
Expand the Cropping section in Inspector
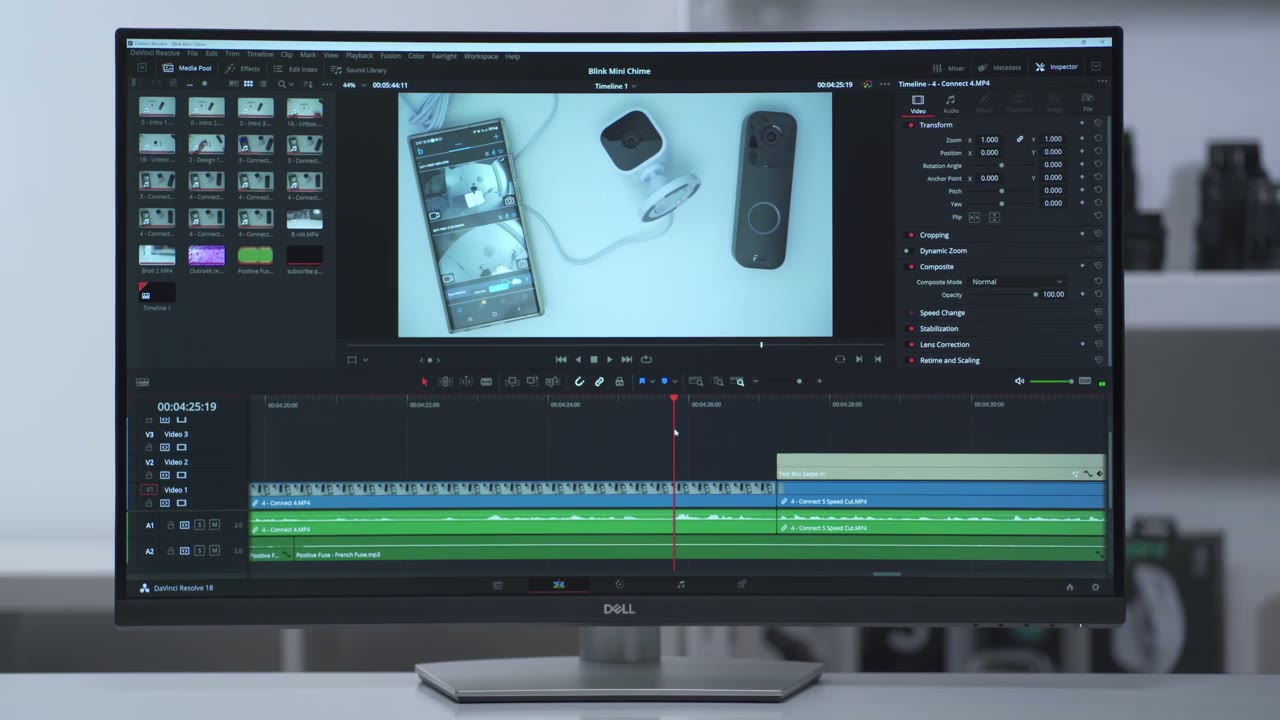(x=934, y=235)
